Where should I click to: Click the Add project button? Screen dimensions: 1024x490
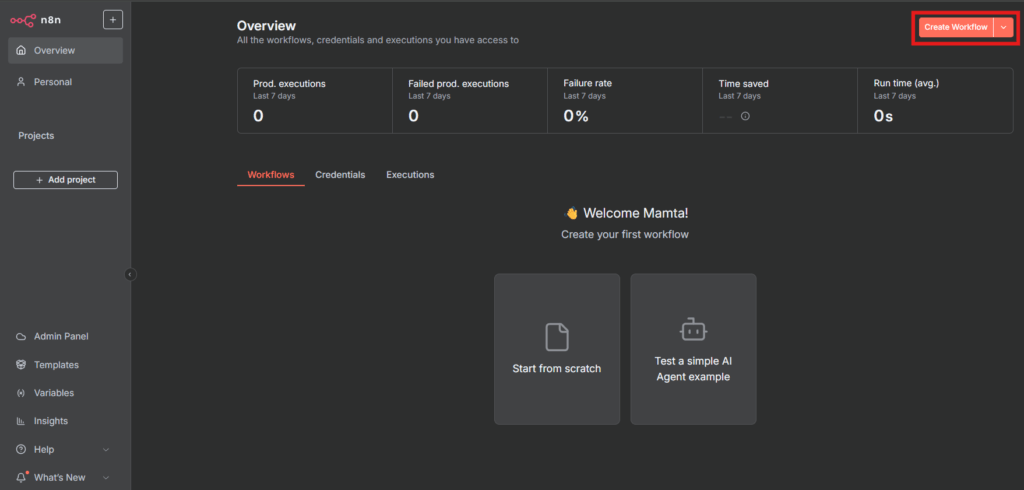[65, 180]
